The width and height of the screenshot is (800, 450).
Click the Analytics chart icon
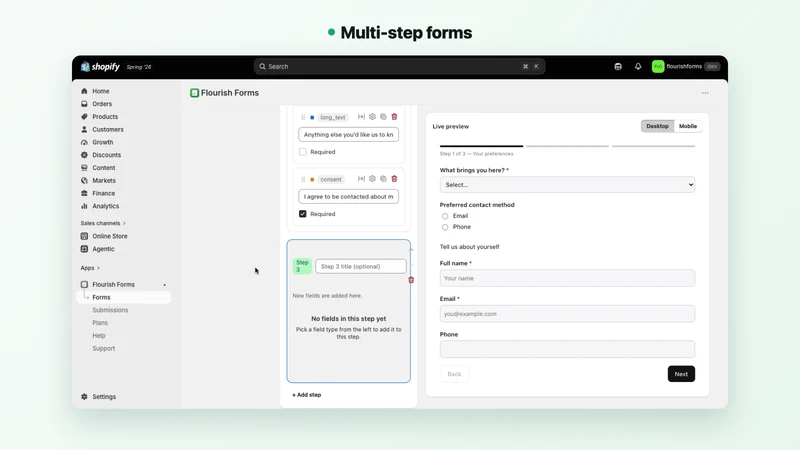click(84, 206)
